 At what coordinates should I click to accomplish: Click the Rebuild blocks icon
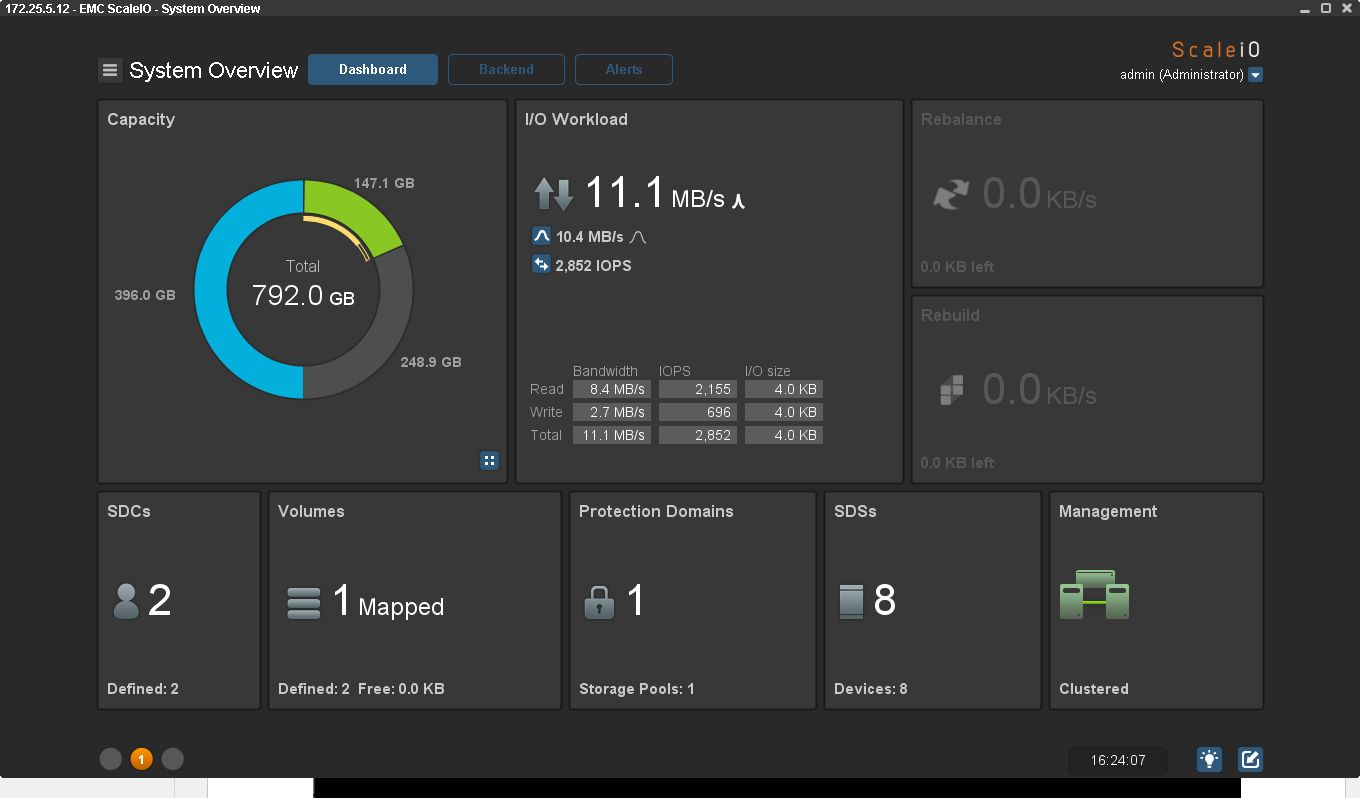[x=952, y=390]
